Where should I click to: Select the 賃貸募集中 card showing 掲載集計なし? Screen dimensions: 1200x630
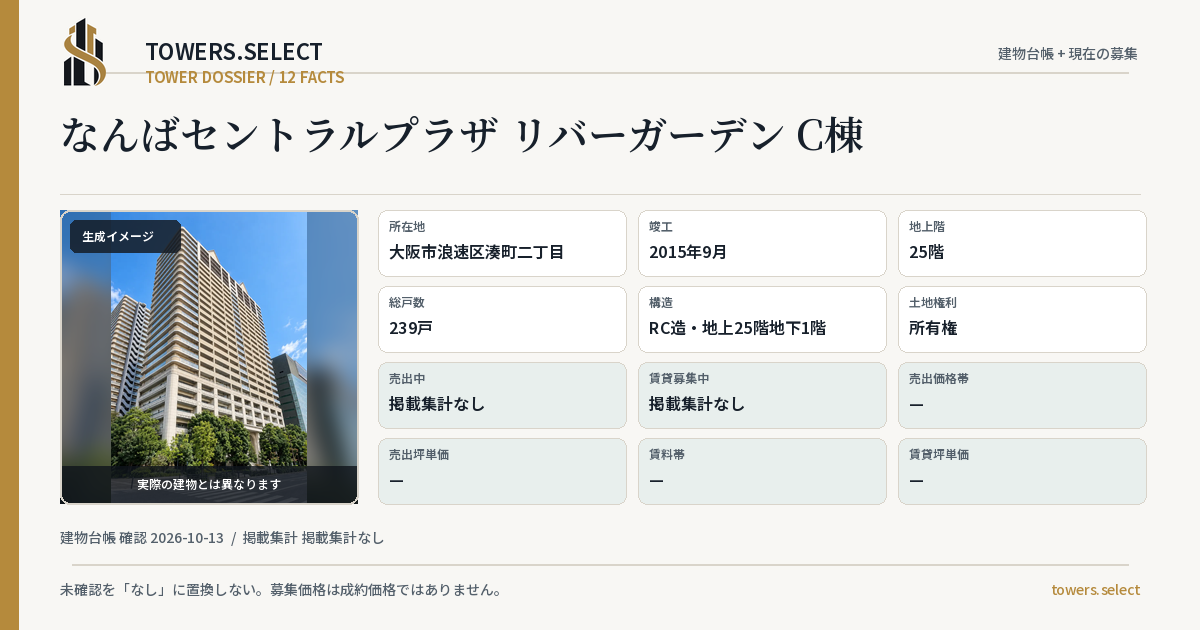[x=762, y=395]
